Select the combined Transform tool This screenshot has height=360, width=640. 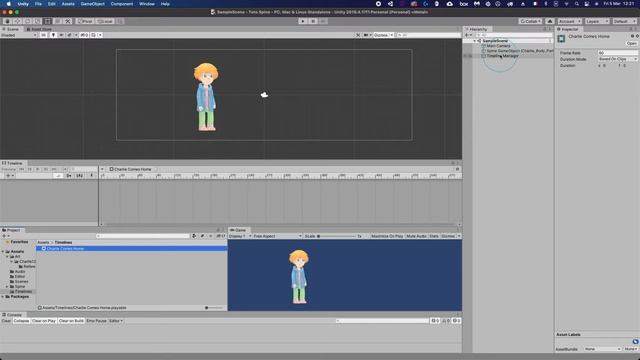tap(58, 21)
